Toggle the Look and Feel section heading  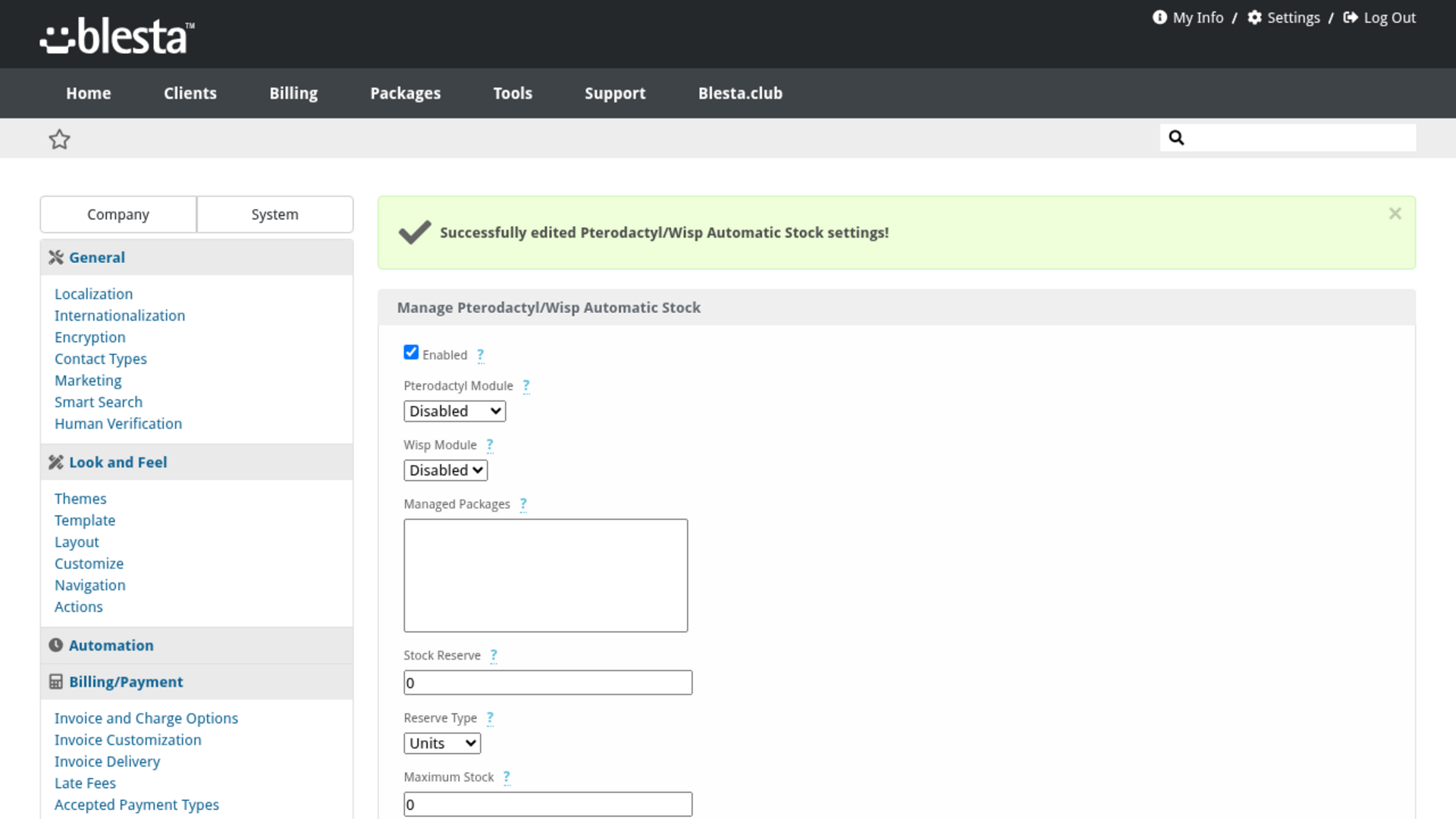(x=118, y=463)
